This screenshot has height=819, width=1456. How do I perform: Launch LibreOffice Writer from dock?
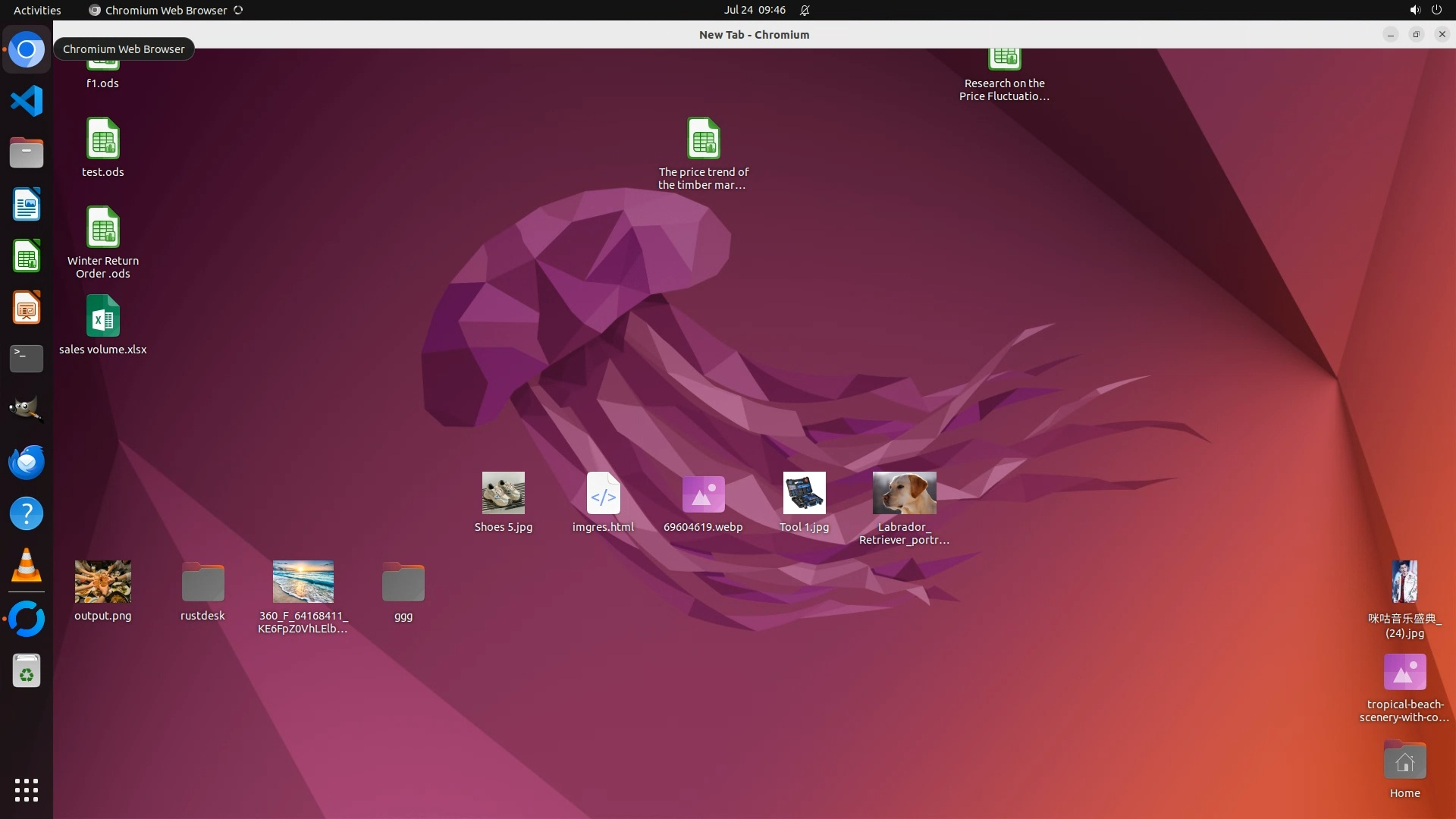pyautogui.click(x=27, y=205)
